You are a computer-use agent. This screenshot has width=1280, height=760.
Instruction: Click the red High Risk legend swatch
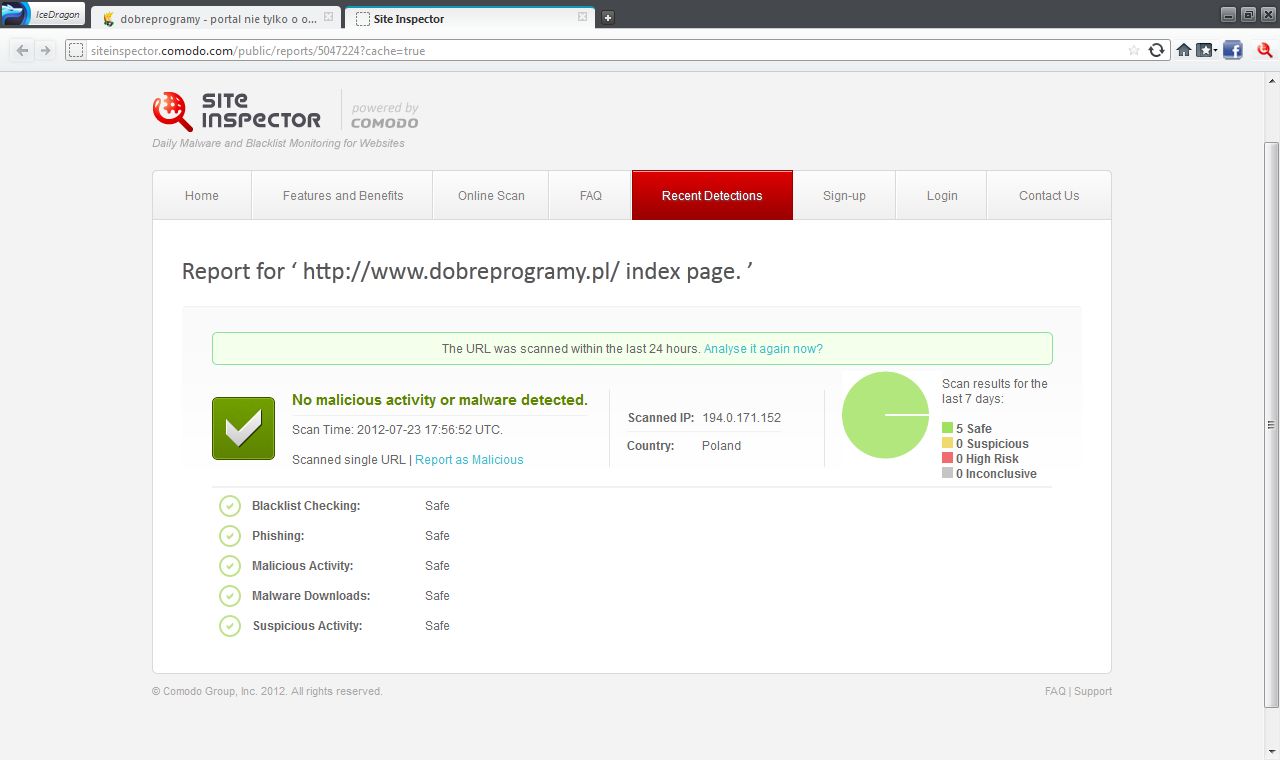click(x=947, y=458)
